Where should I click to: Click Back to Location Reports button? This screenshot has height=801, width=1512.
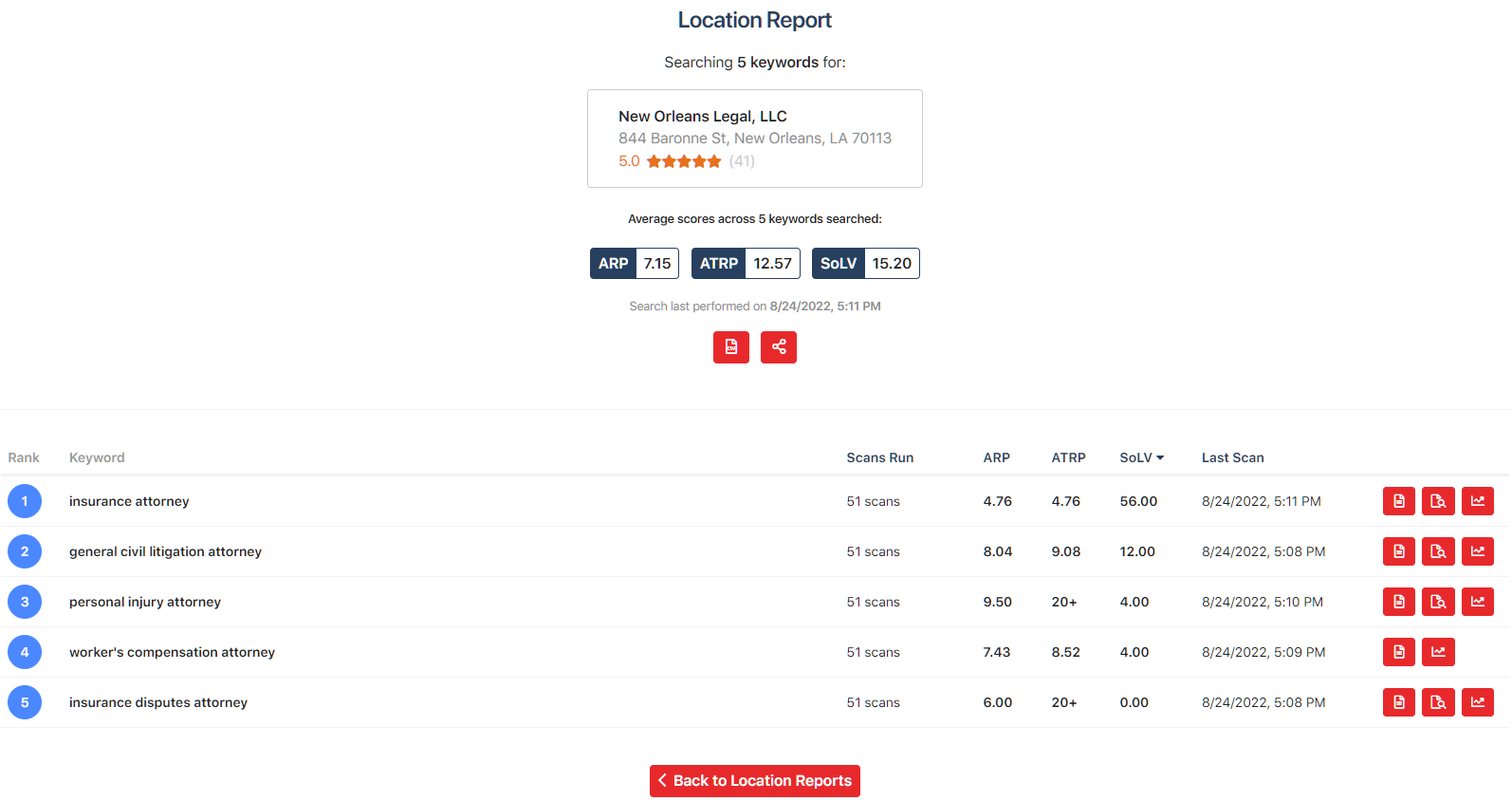pos(754,781)
